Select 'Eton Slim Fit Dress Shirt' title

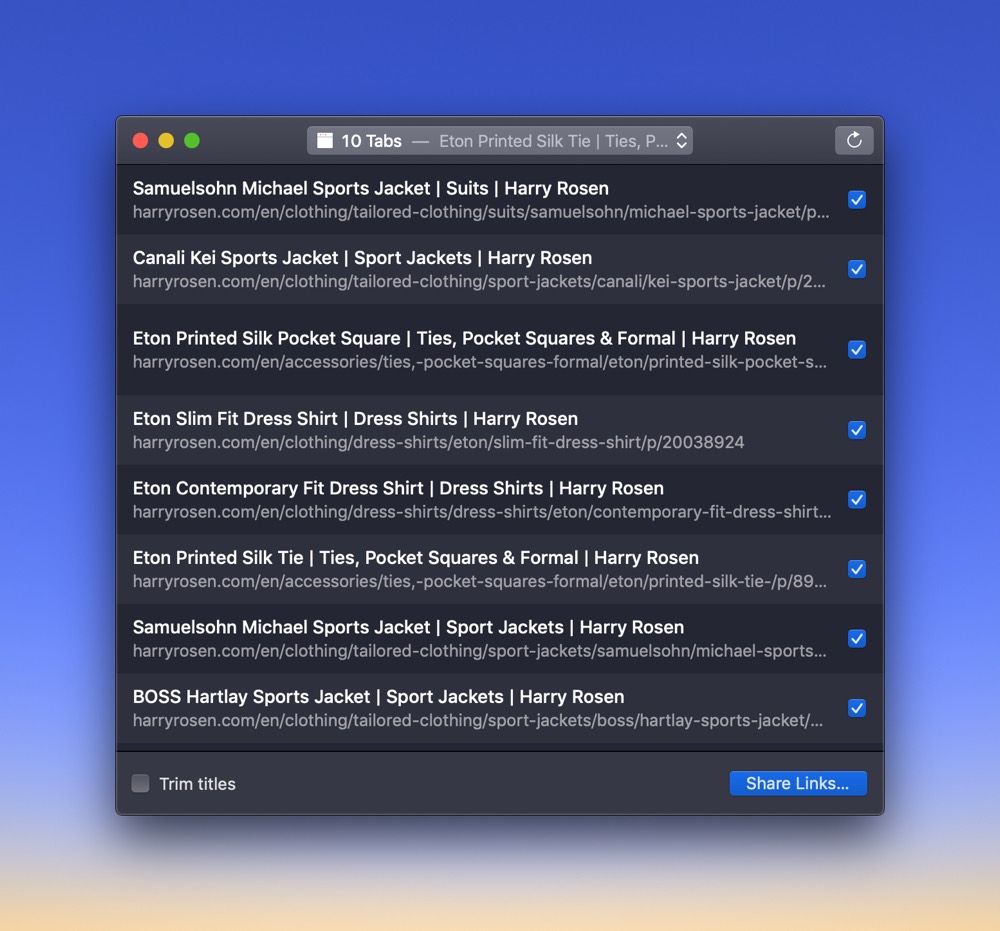click(x=355, y=419)
